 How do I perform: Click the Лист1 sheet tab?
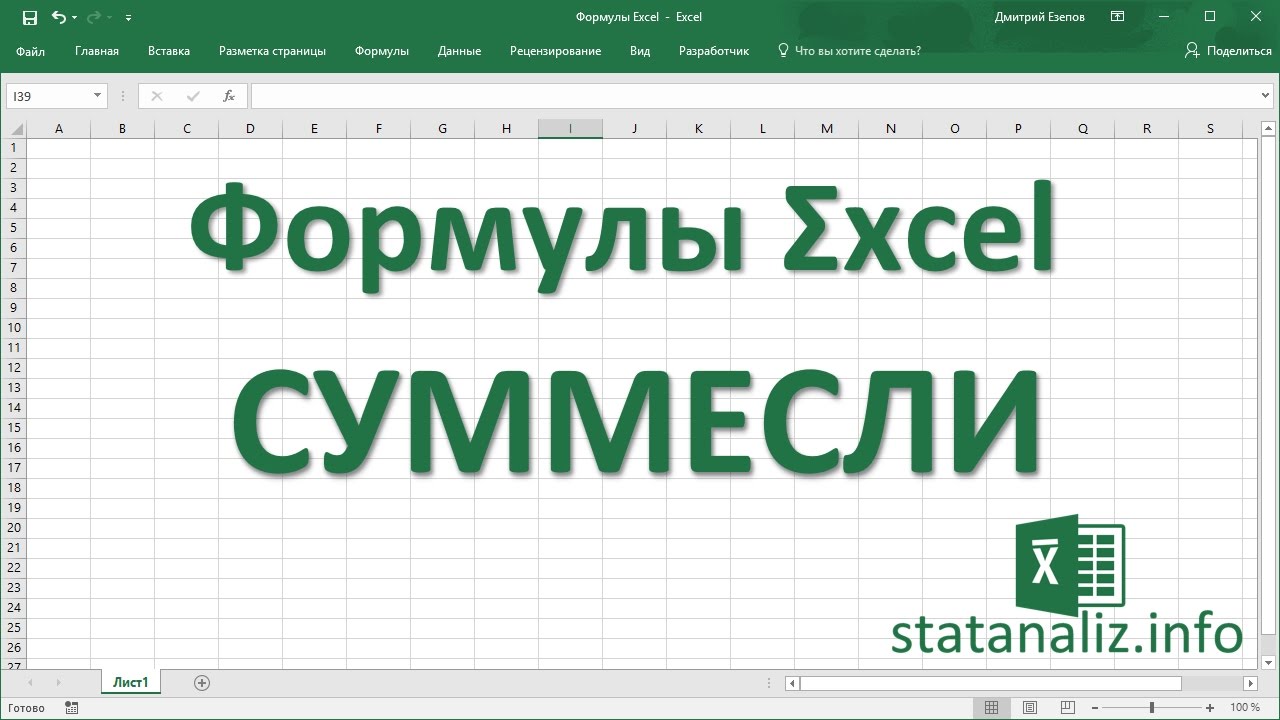pos(130,683)
